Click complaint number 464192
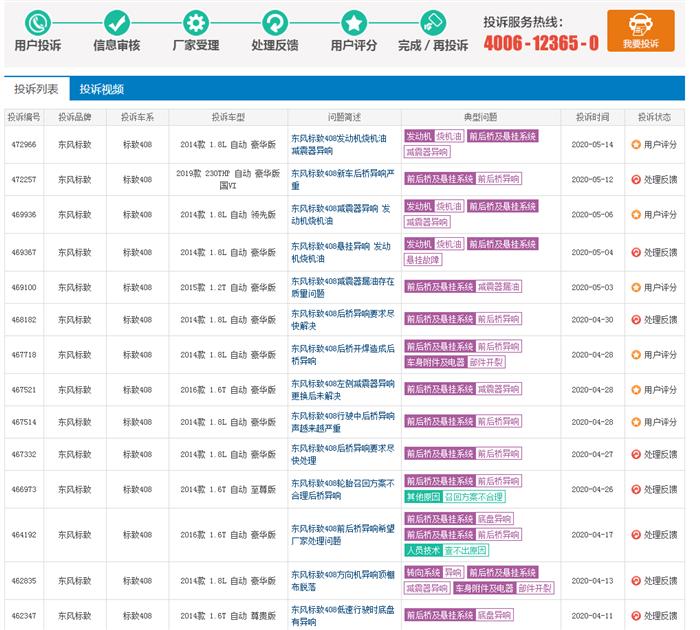Image resolution: width=700 pixels, height=630 pixels. pyautogui.click(x=24, y=535)
